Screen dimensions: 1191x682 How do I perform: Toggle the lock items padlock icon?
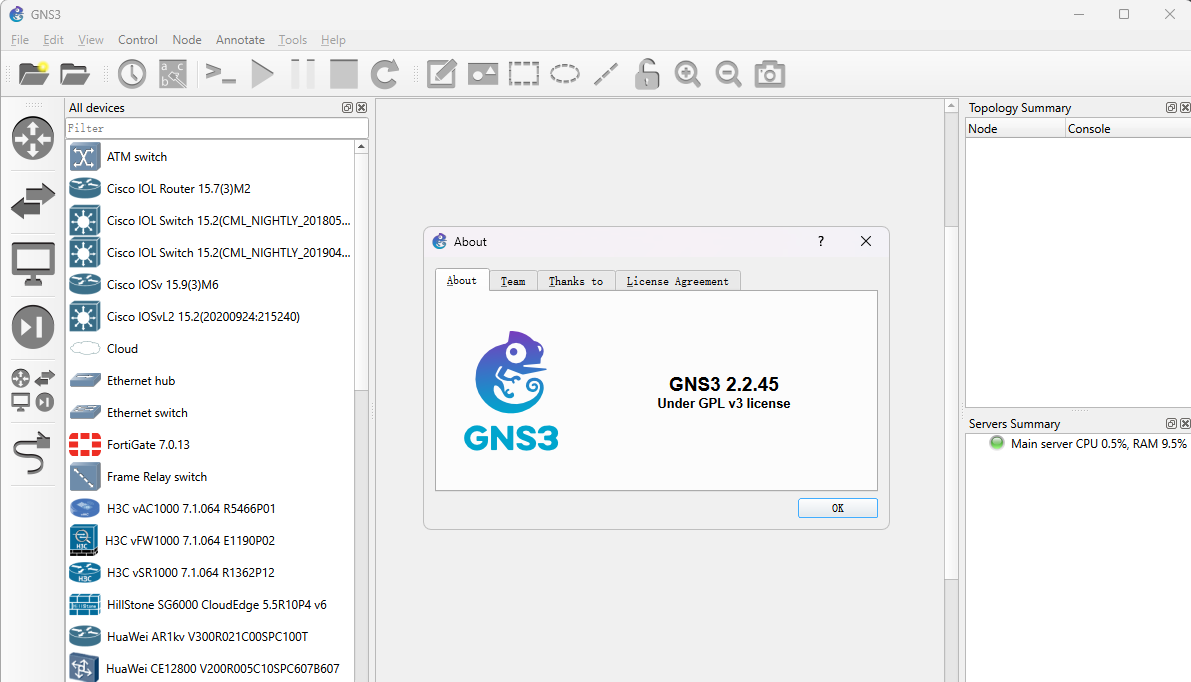pos(647,74)
